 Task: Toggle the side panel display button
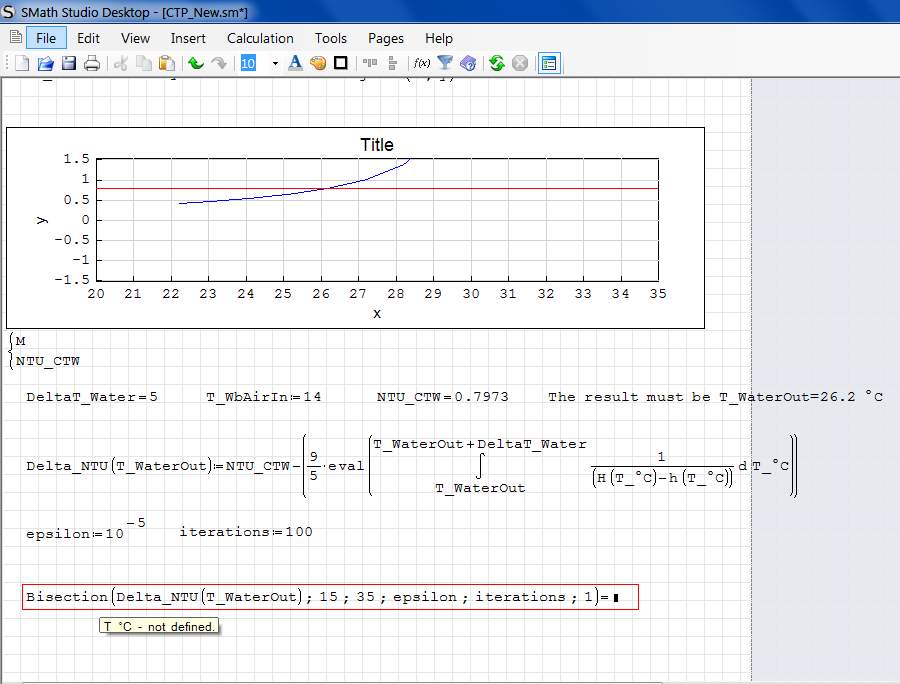(x=548, y=63)
